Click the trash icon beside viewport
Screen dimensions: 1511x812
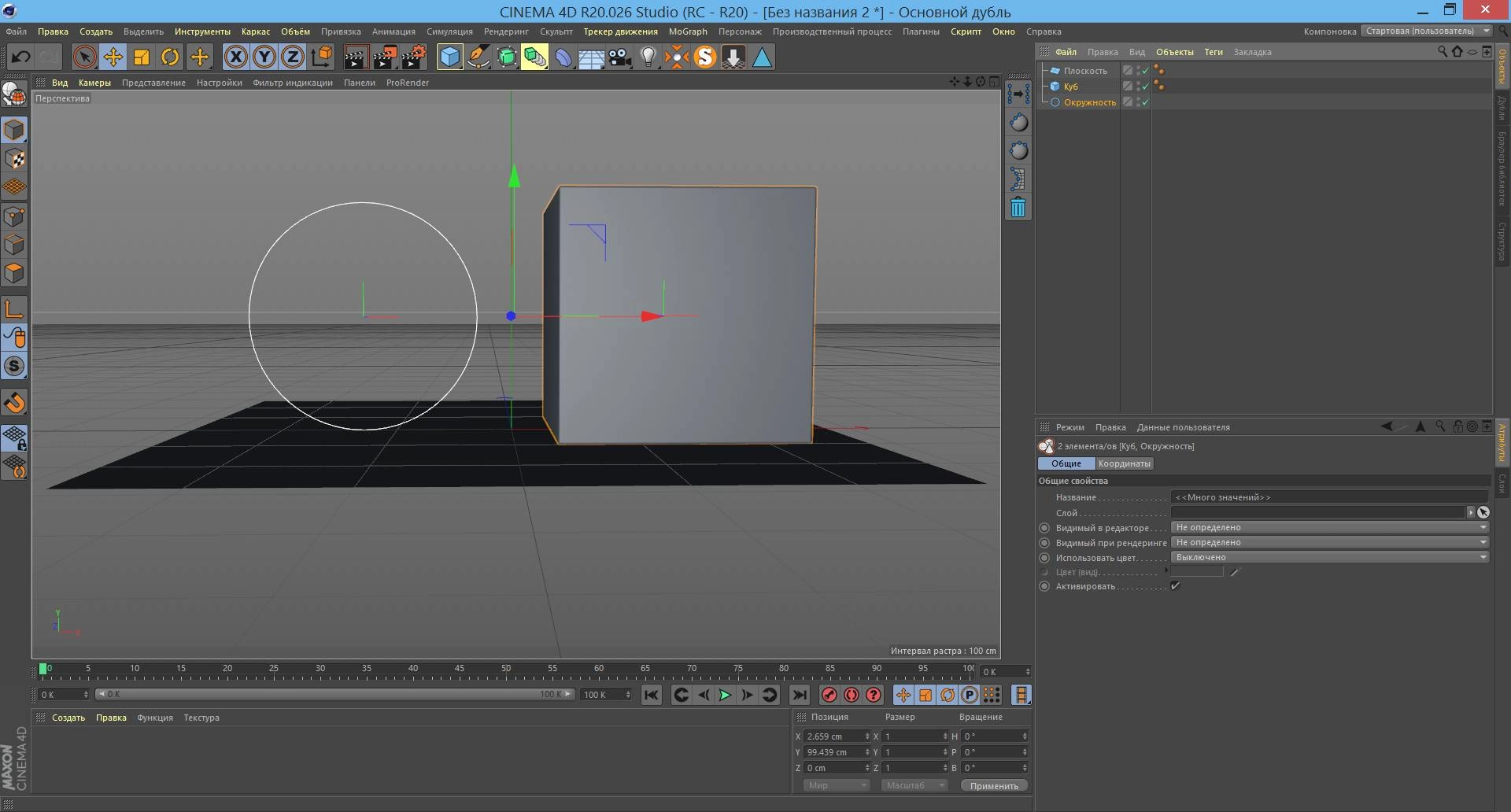point(1018,208)
